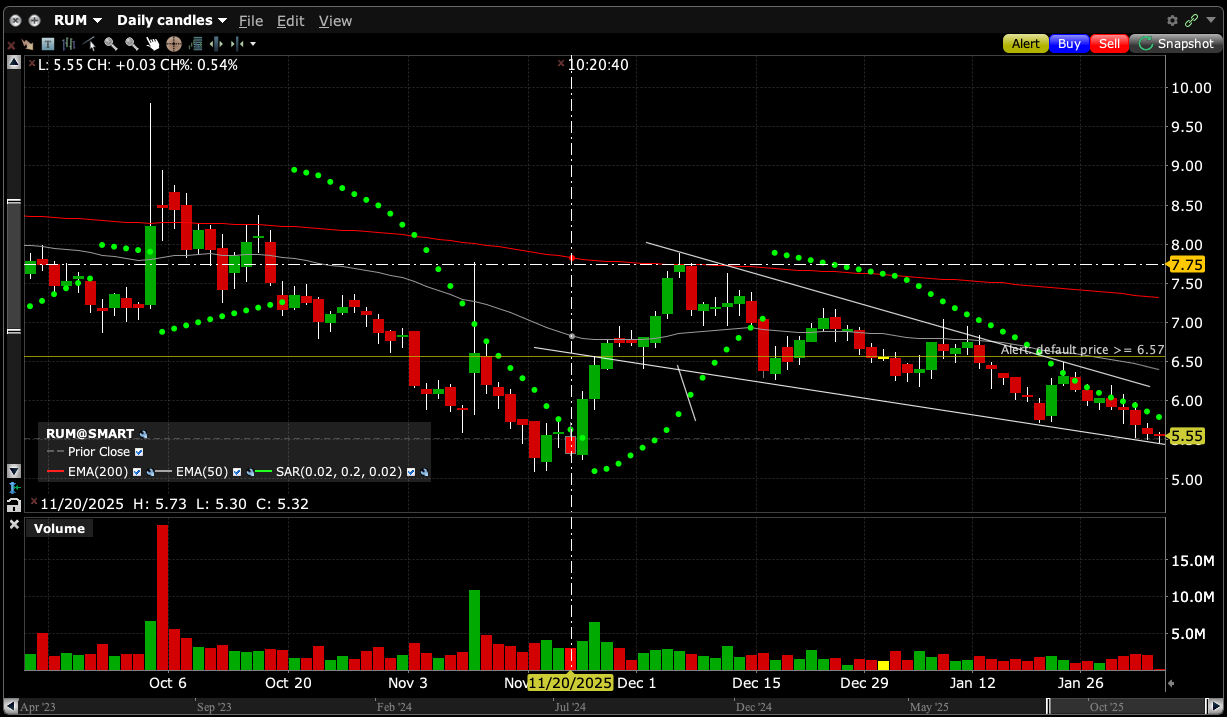1227x717 pixels.
Task: Click the blue Buy button
Action: click(x=1069, y=44)
